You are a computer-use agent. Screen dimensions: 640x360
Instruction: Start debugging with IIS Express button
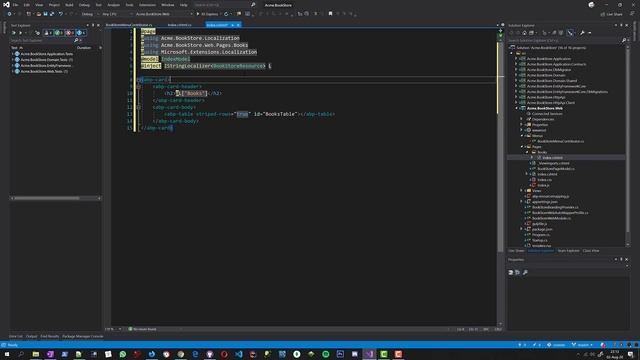click(208, 14)
